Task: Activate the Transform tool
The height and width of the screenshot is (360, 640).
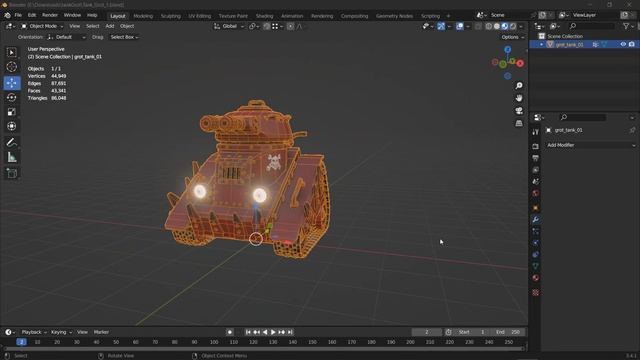Action: point(11,126)
